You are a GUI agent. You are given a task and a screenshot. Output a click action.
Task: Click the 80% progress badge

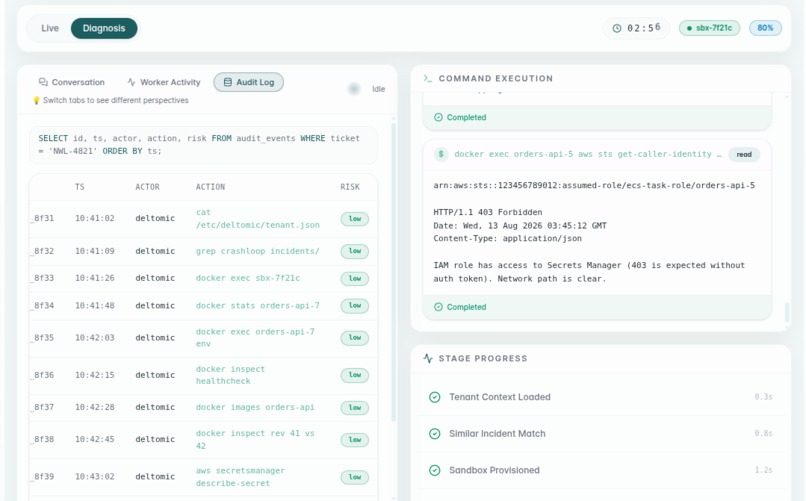[765, 28]
